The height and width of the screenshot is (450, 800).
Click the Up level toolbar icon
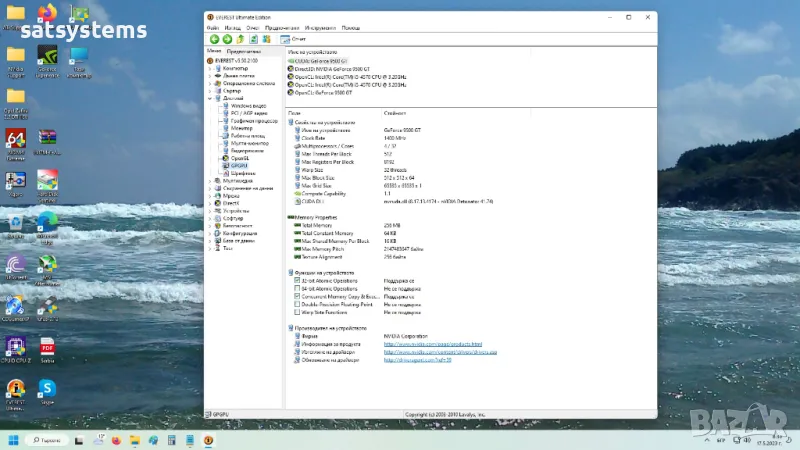click(x=240, y=39)
